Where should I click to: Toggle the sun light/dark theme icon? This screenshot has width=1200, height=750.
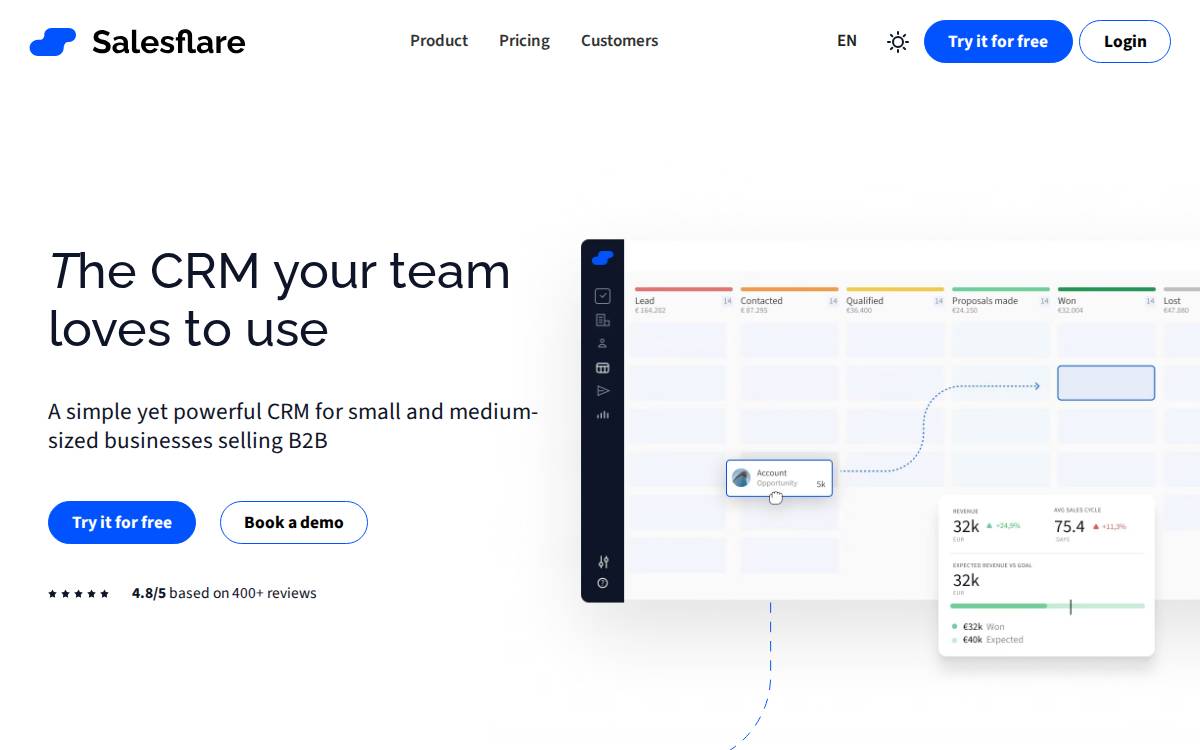pos(898,42)
